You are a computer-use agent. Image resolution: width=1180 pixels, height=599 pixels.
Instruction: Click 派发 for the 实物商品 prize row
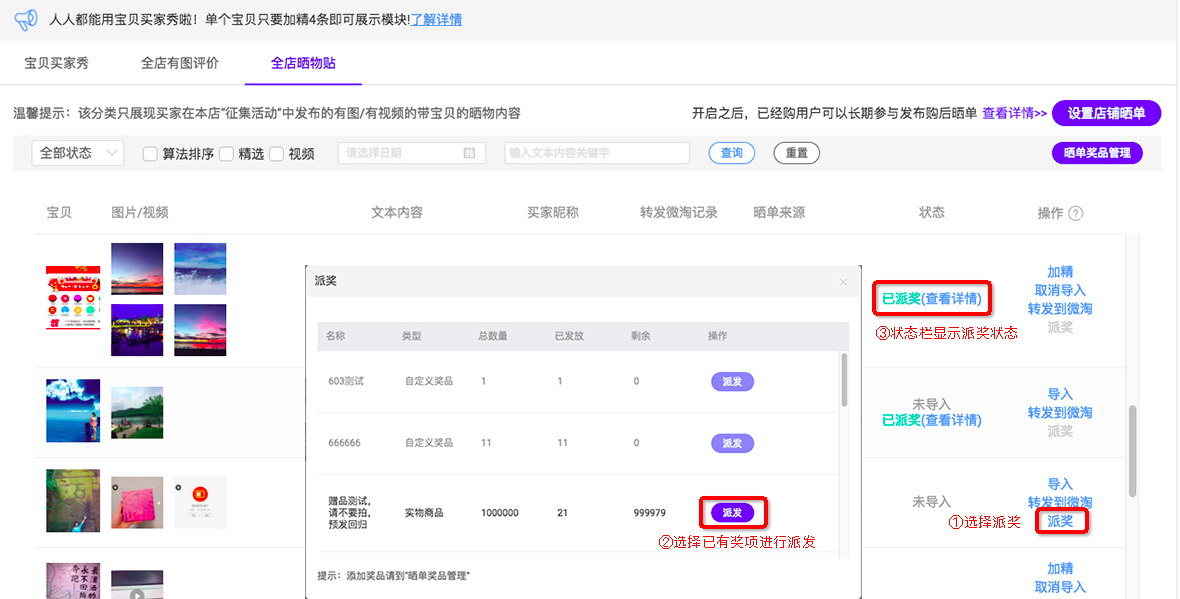[x=732, y=512]
